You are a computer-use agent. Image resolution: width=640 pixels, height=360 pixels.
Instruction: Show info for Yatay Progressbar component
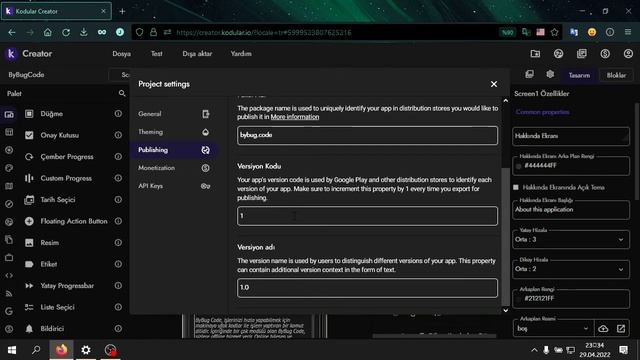pos(118,286)
